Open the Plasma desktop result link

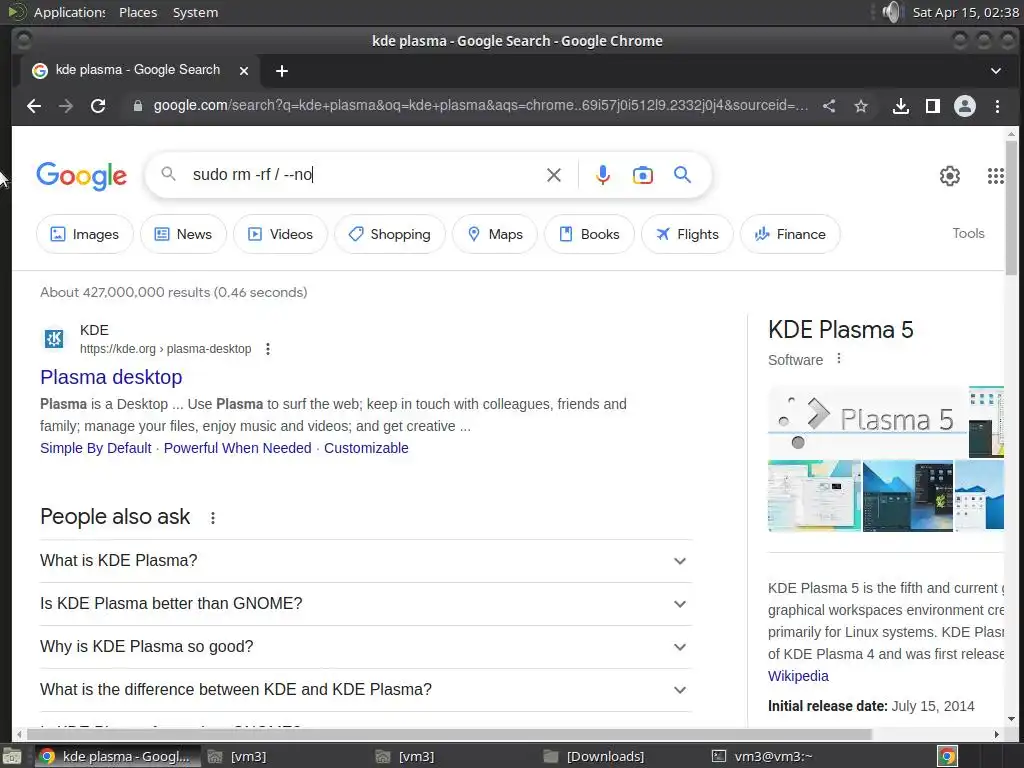click(x=111, y=377)
